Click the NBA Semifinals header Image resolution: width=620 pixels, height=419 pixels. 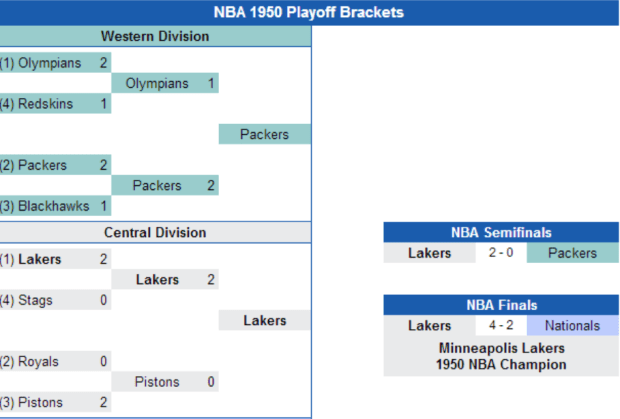[501, 233]
